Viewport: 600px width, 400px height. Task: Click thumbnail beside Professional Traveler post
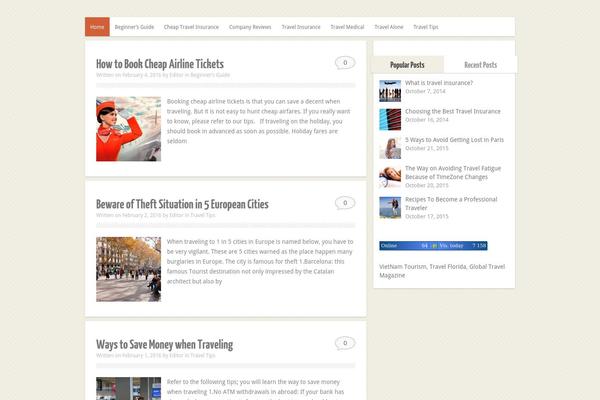[x=390, y=207]
